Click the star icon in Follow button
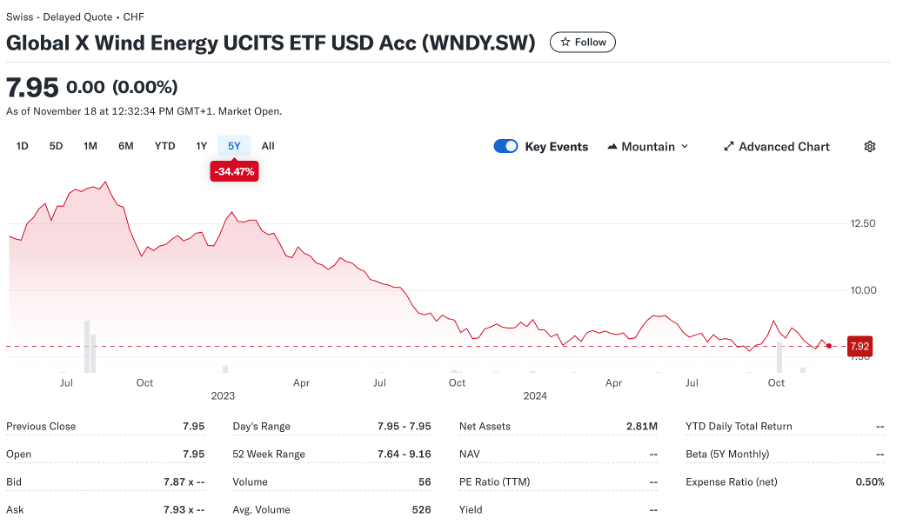The height and width of the screenshot is (532, 904). (x=565, y=42)
